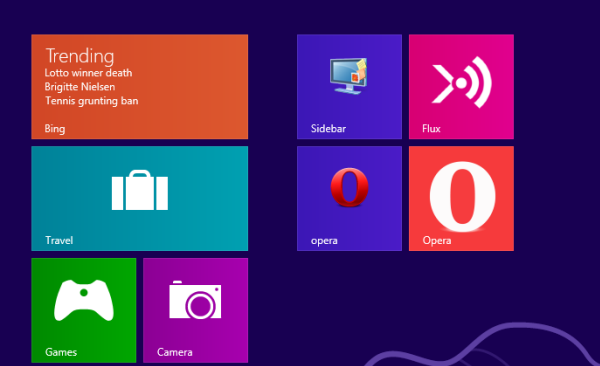This screenshot has width=600, height=366.
Task: Select the 'Tennis grunting ban' trending item
Action: pyautogui.click(x=91, y=101)
